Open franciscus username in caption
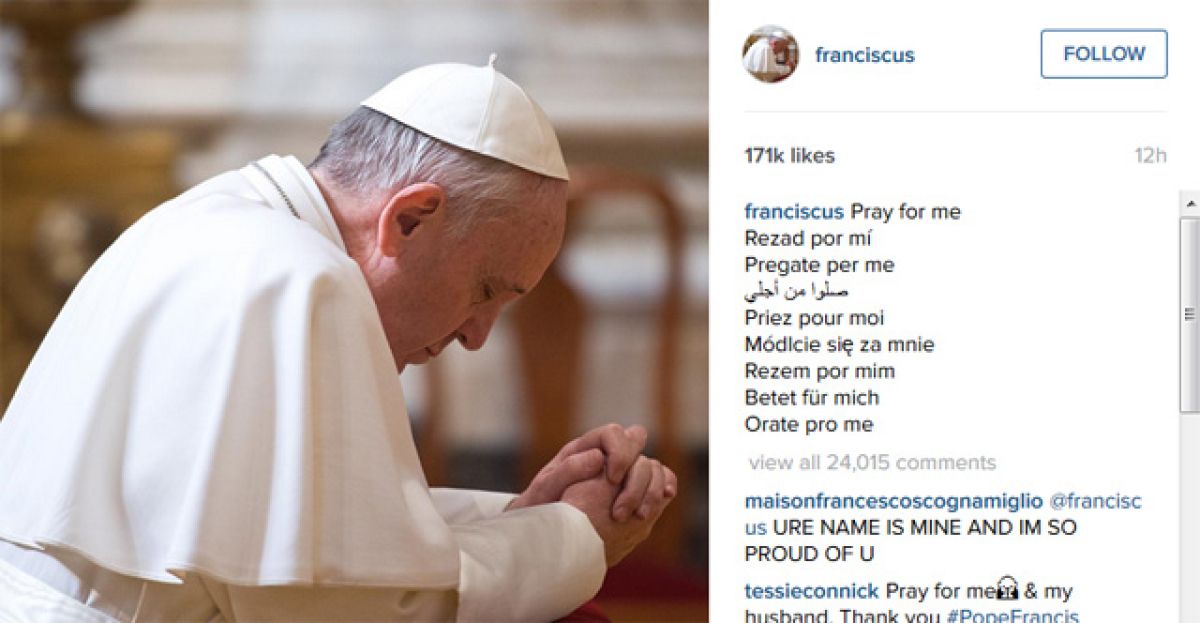This screenshot has width=1200, height=623. point(794,212)
